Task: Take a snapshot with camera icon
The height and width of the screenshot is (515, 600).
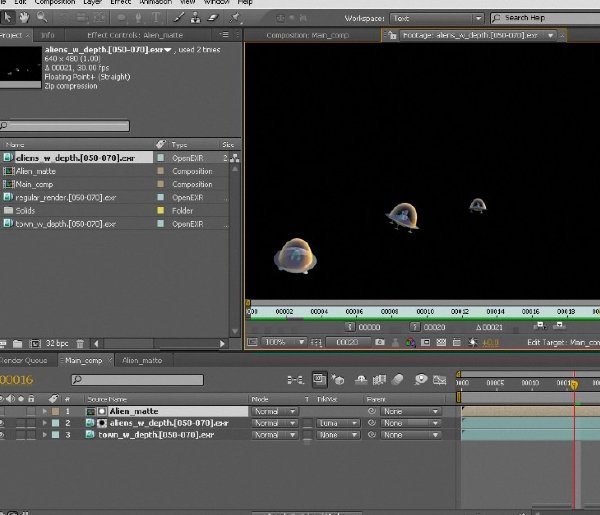Action: (x=380, y=342)
